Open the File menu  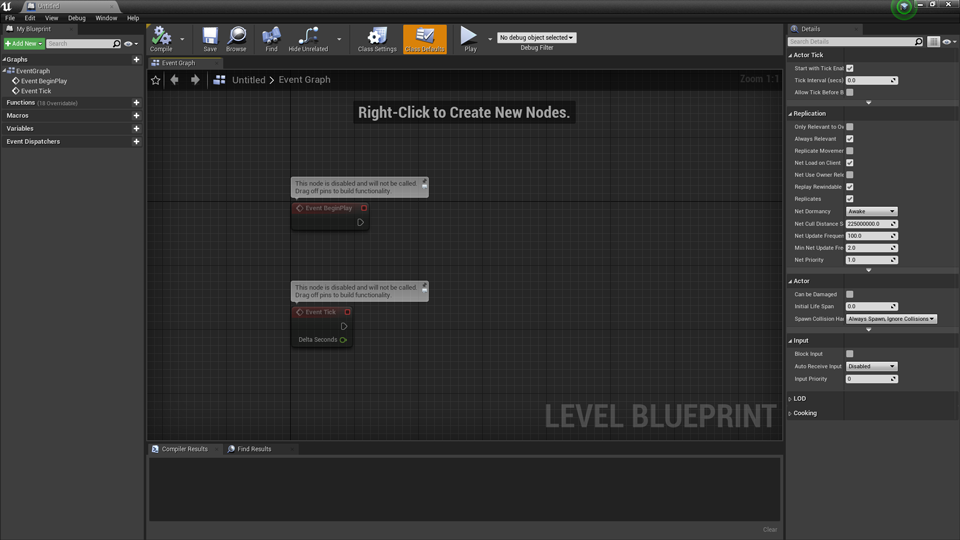pos(10,18)
